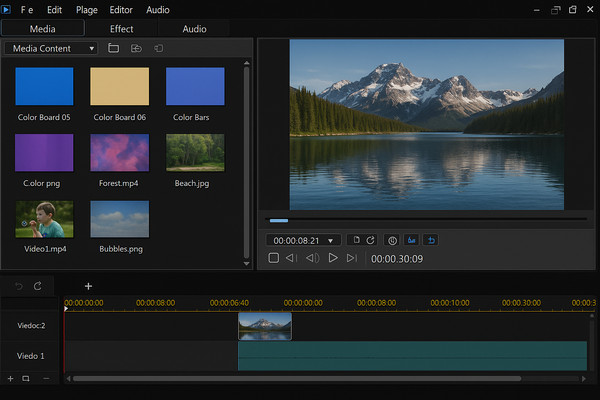The image size is (600, 400).
Task: Click the folder icon beside Media Content
Action: [113, 48]
